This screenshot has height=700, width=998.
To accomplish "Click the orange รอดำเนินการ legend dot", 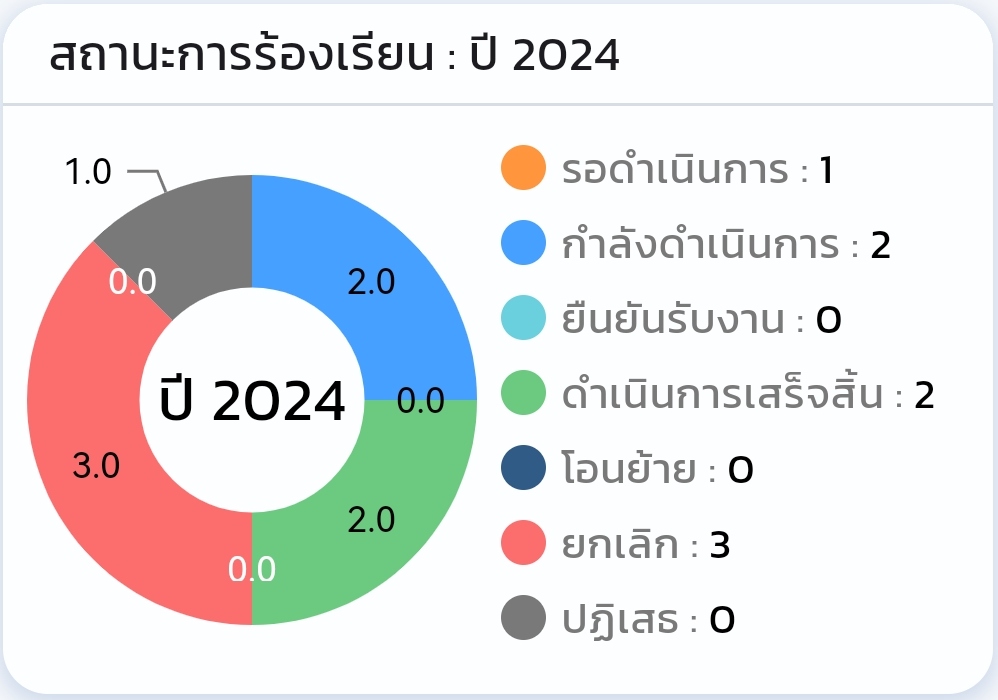I will (523, 168).
